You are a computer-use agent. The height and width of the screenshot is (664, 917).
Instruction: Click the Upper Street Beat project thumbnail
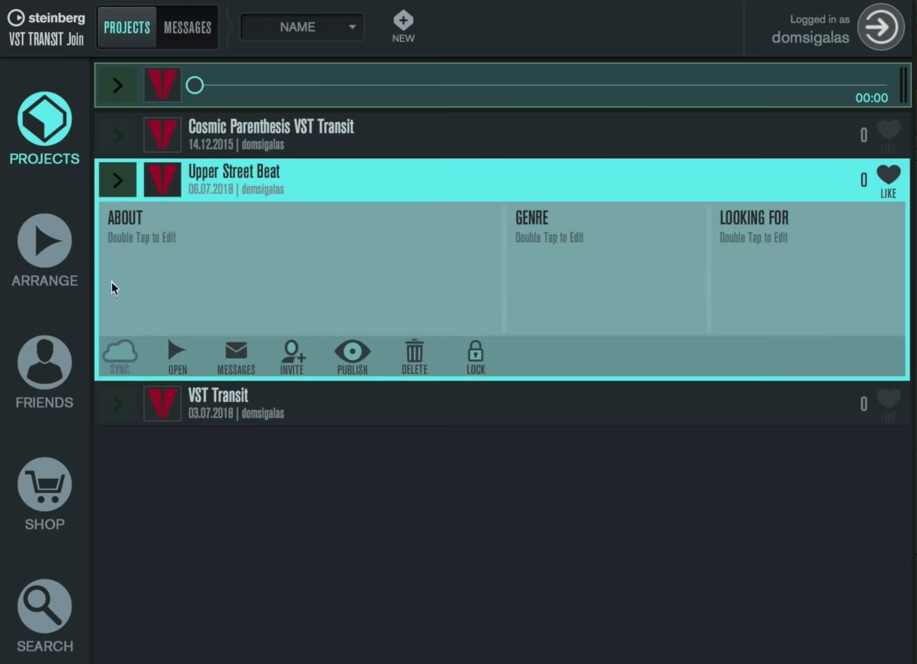[162, 180]
